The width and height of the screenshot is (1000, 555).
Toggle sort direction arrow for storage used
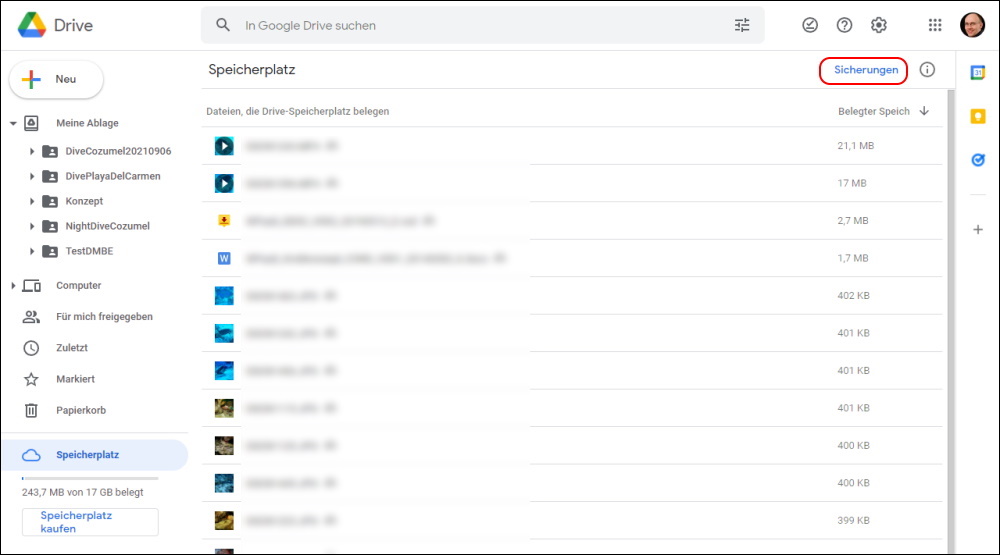coord(924,111)
